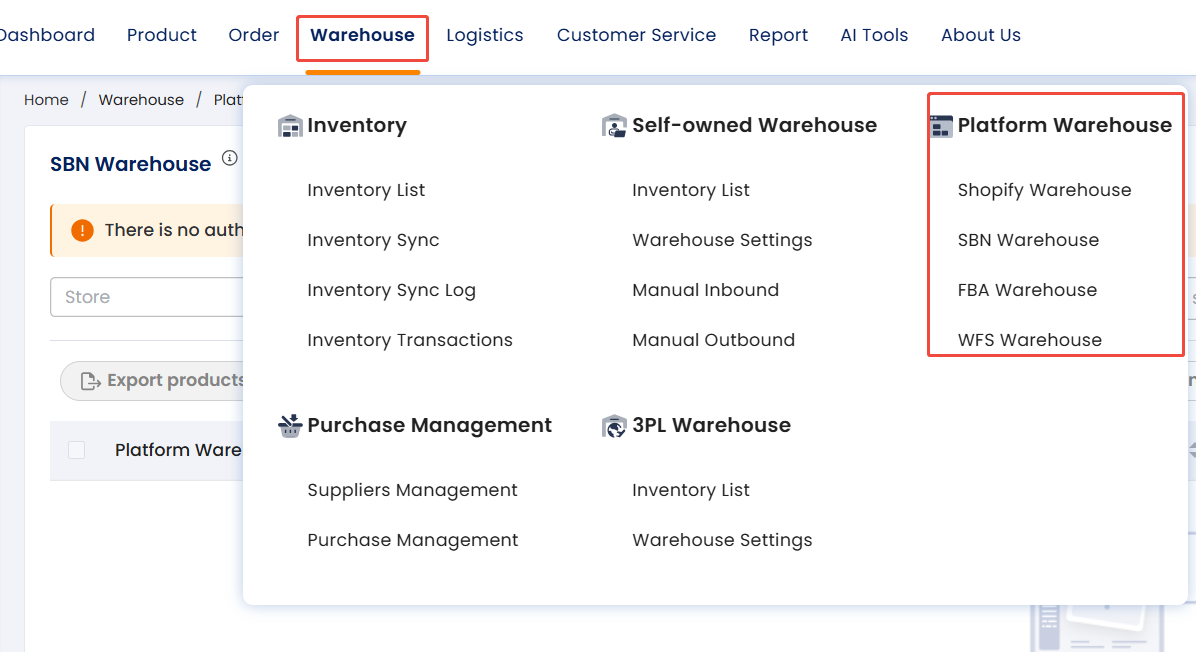
Task: Navigate to Home in breadcrumb
Action: (x=46, y=100)
